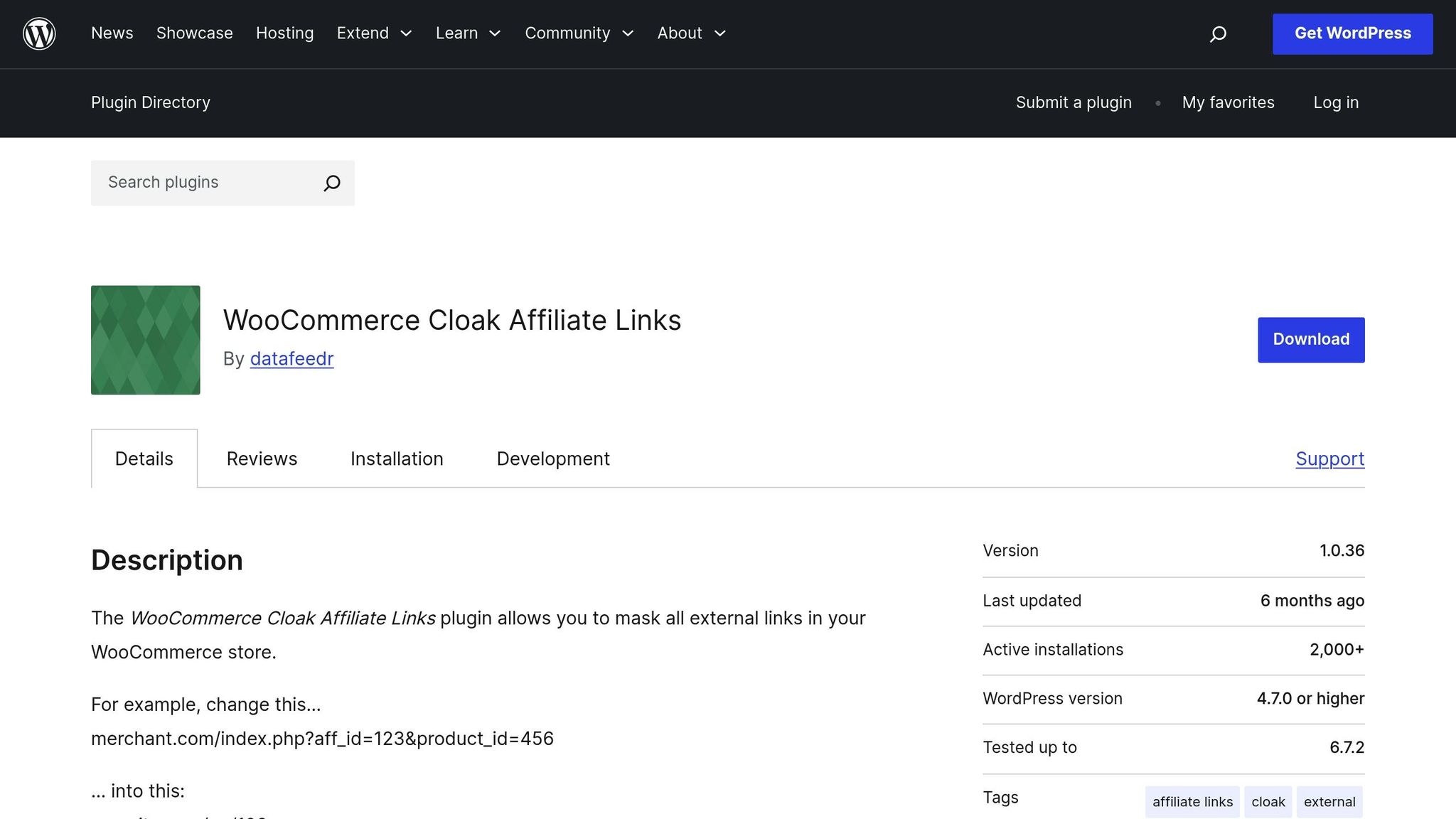Viewport: 1456px width, 819px height.
Task: Expand the Community menu
Action: (579, 33)
